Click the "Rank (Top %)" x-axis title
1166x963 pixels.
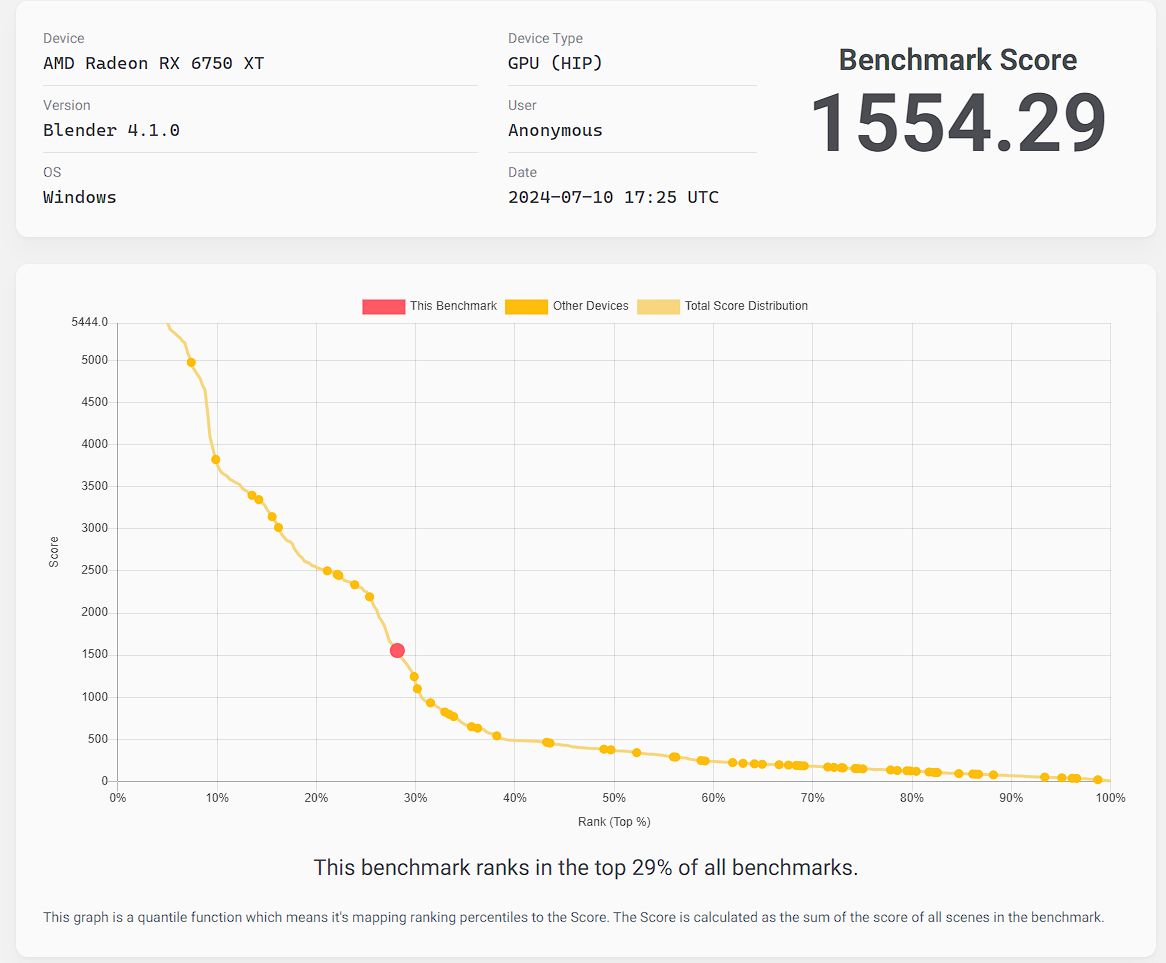tap(614, 822)
